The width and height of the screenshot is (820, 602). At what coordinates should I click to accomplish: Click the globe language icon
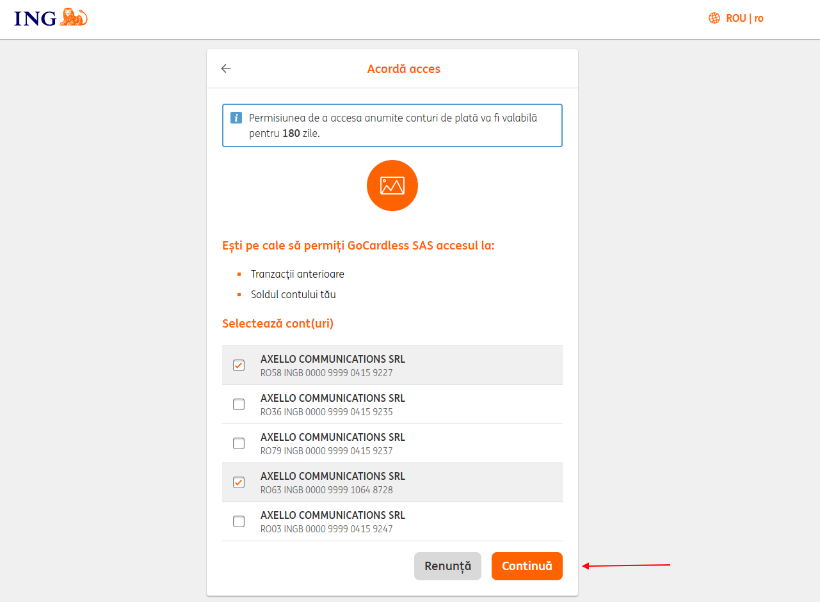(x=714, y=18)
